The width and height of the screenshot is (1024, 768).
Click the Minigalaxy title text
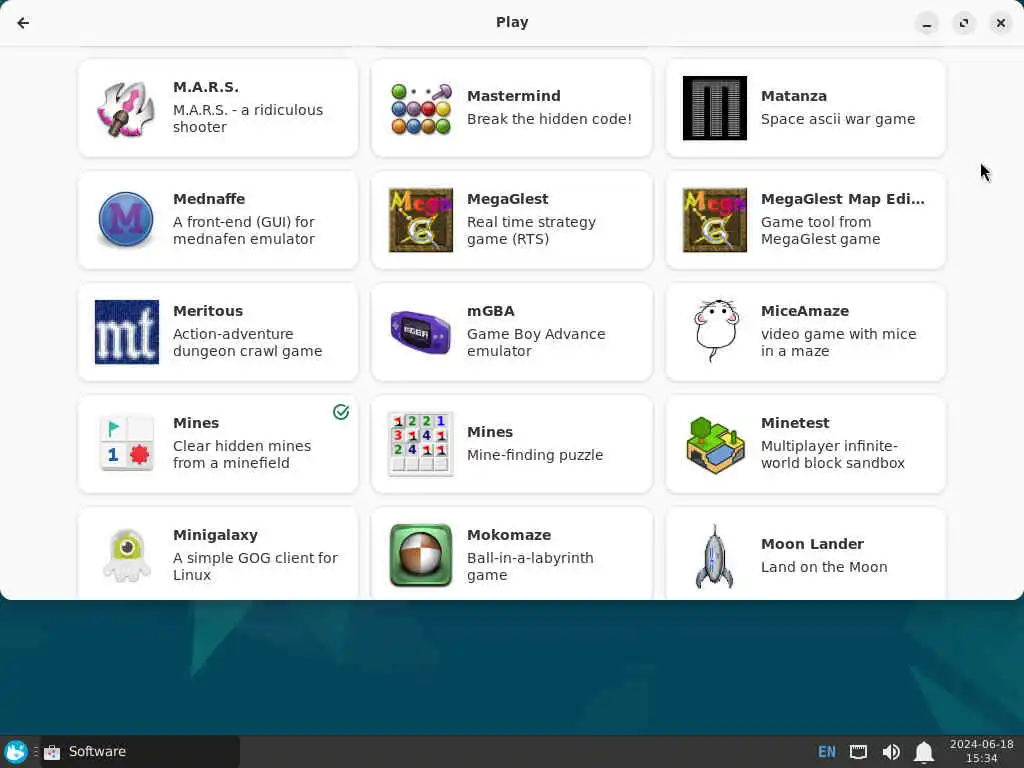(x=216, y=535)
